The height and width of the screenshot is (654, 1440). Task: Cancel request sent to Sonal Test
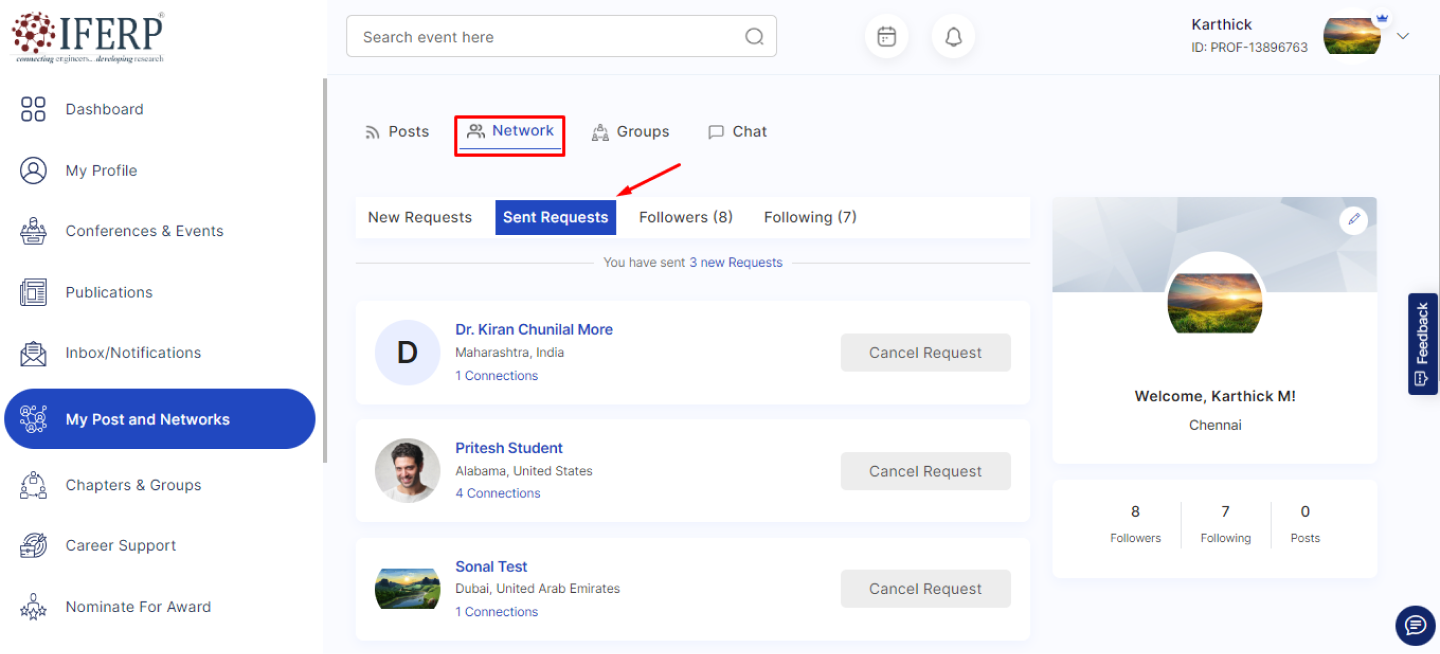925,589
